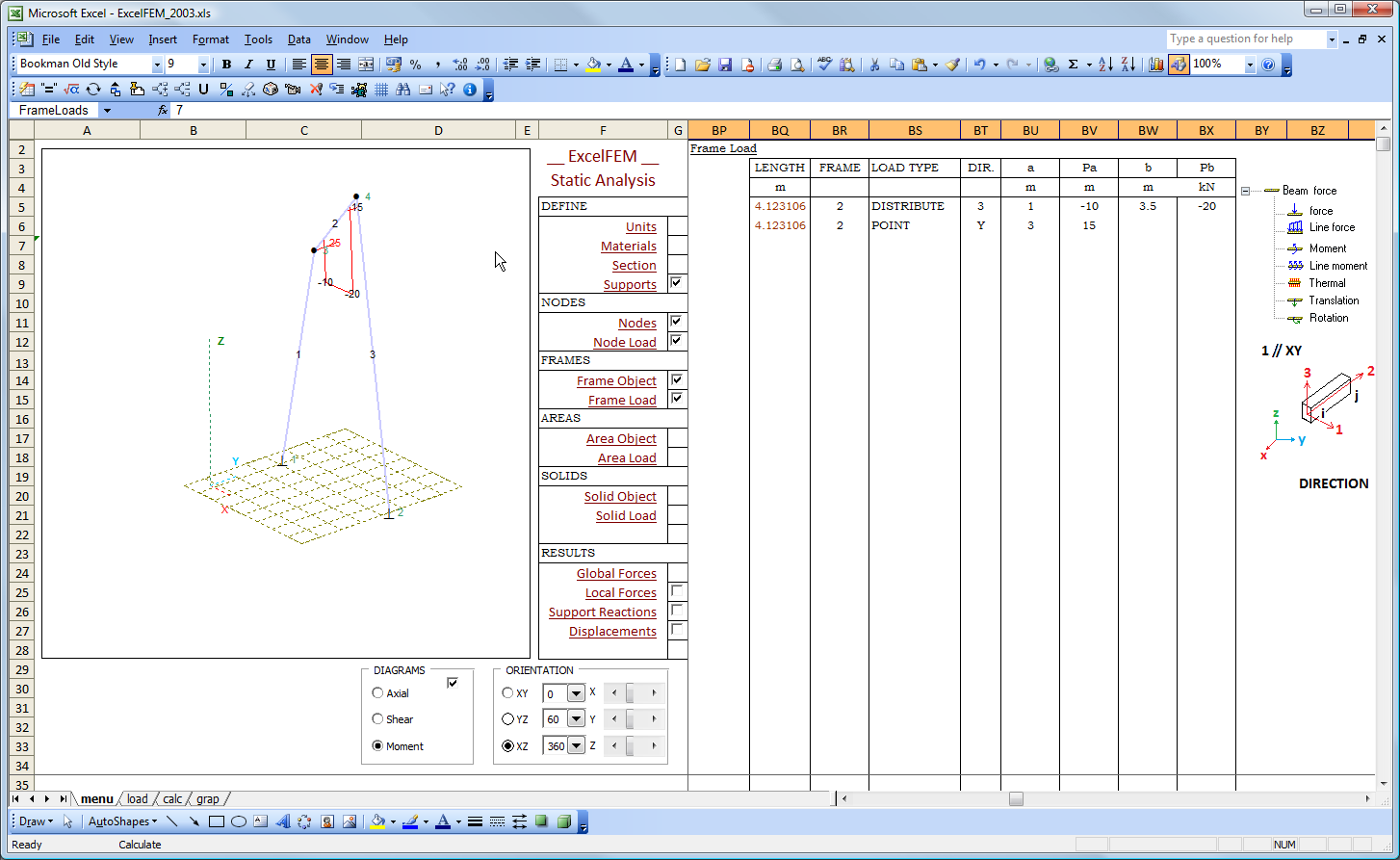This screenshot has width=1400, height=860.
Task: Open the Z angle dropdown showing 360
Action: (x=576, y=745)
